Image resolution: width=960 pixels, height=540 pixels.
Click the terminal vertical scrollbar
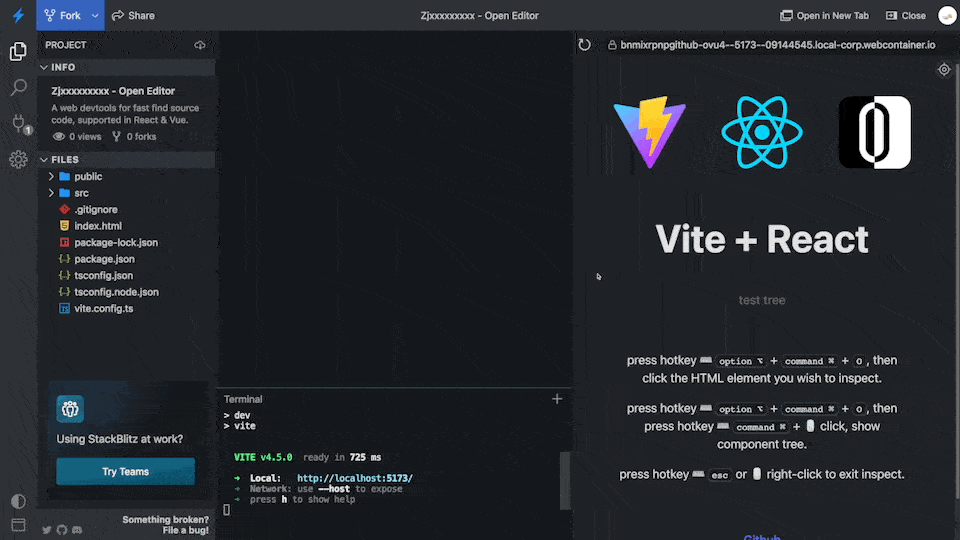(x=565, y=481)
